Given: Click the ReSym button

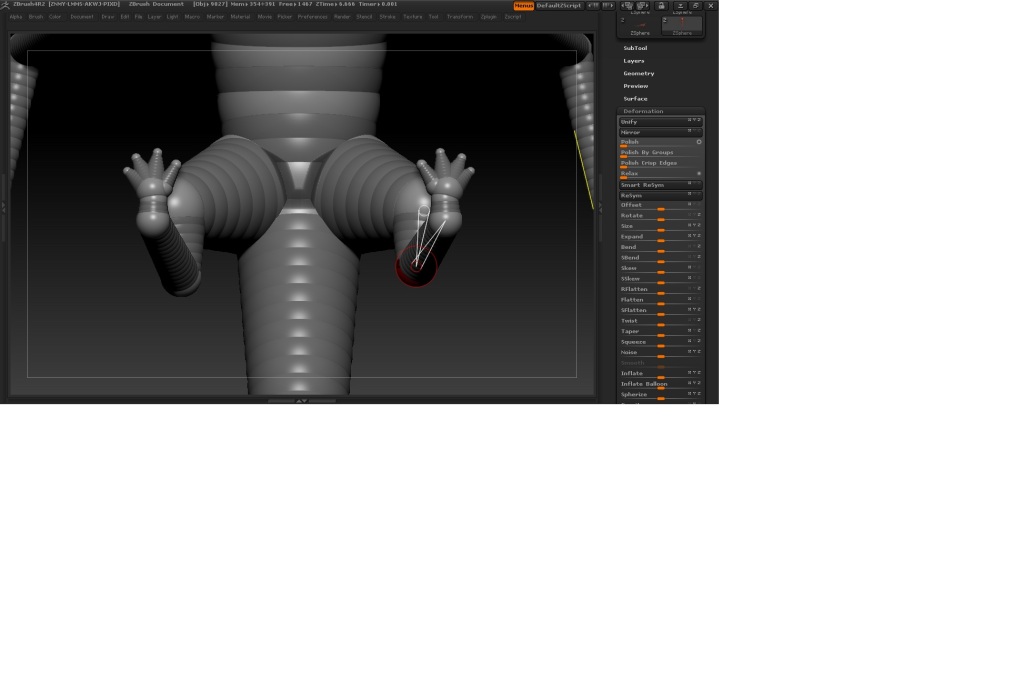Looking at the screenshot, I should click(660, 195).
